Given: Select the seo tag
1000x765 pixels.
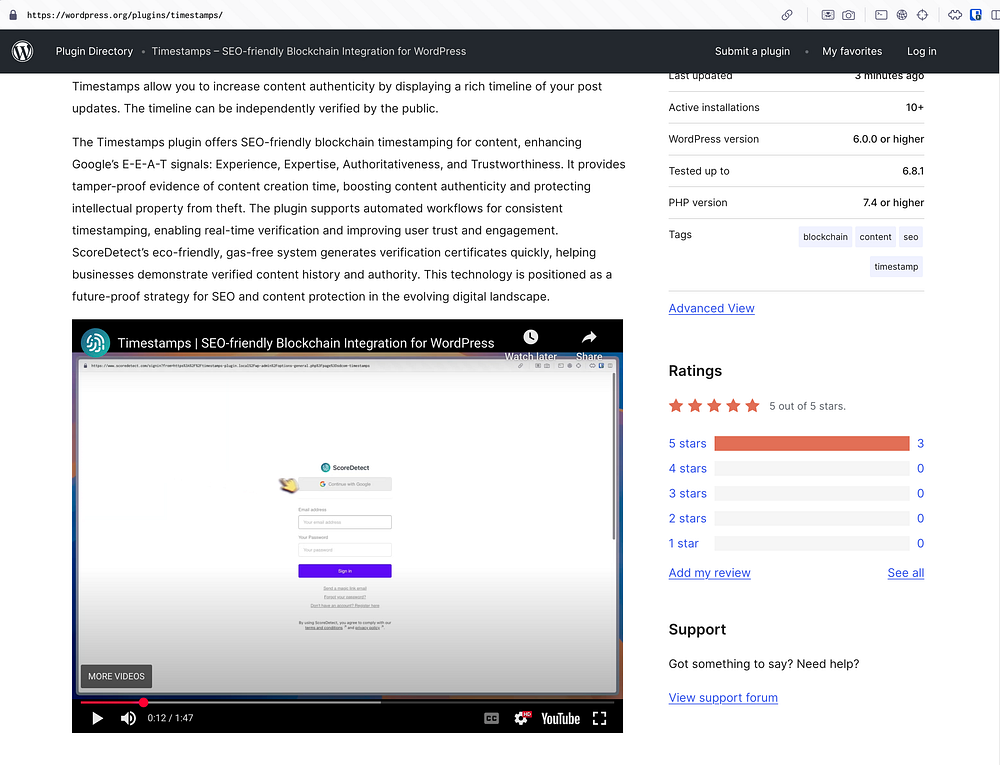Looking at the screenshot, I should tap(911, 237).
